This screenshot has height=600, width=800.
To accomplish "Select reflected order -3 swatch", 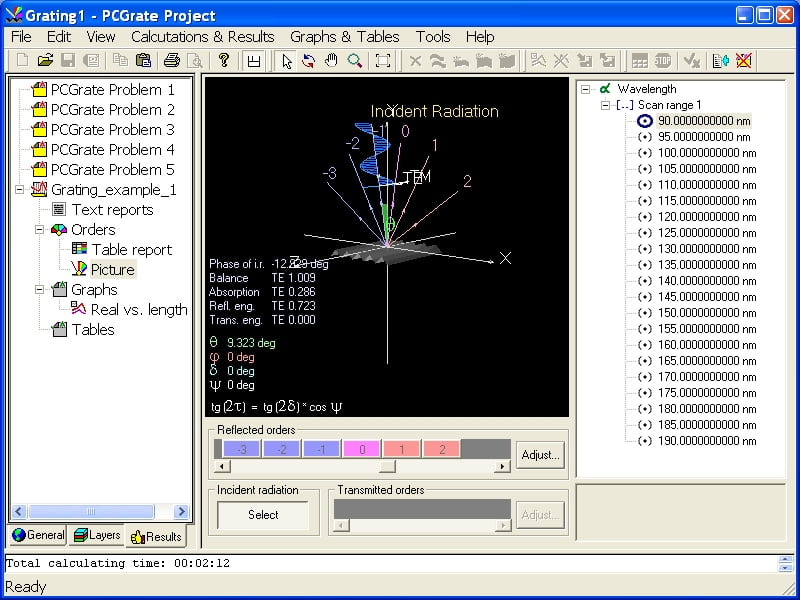I will [242, 449].
